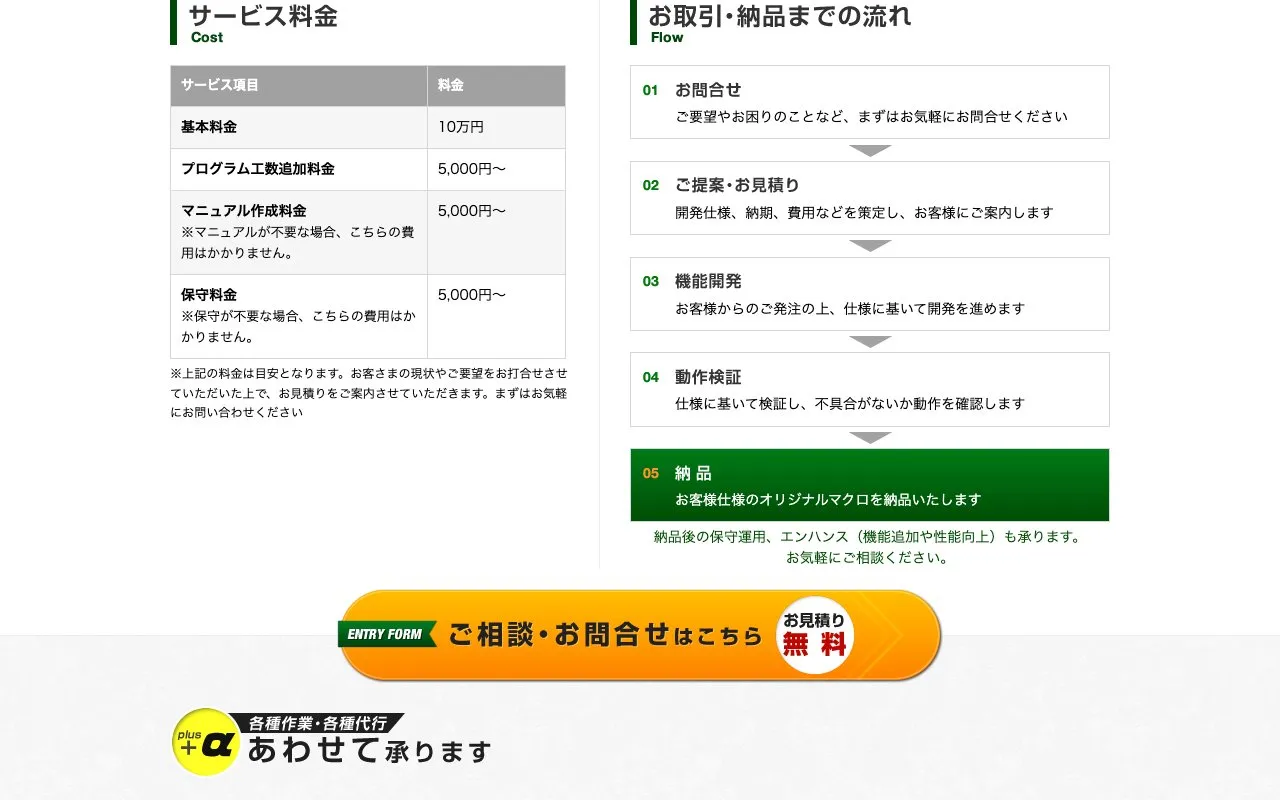The height and width of the screenshot is (800, 1280).
Task: Click the あわせて承ります heading
Action: pyautogui.click(x=369, y=750)
